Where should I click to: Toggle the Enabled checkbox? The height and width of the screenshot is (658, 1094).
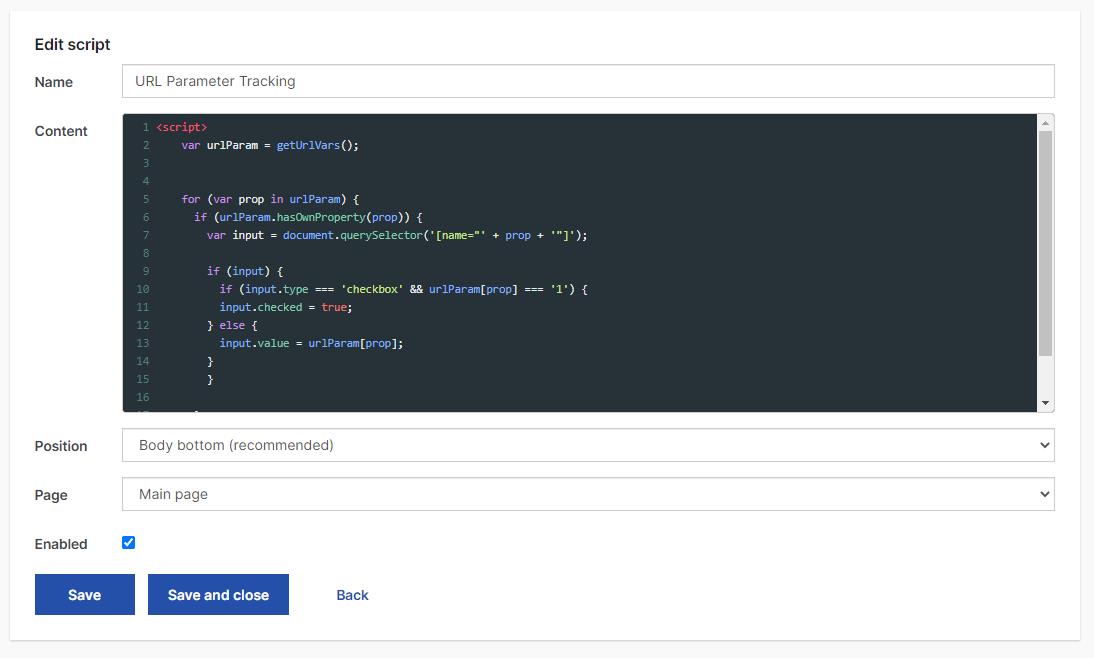point(128,542)
